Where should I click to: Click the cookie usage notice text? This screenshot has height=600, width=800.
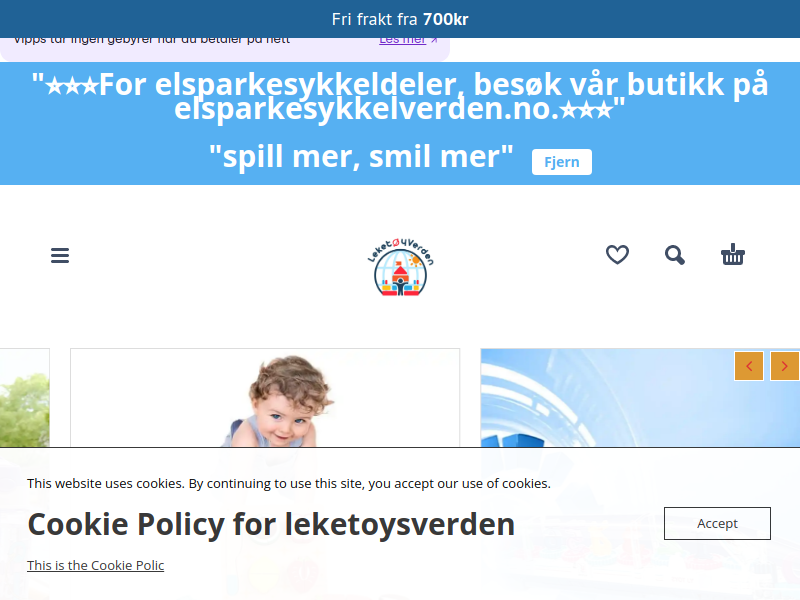tap(289, 483)
